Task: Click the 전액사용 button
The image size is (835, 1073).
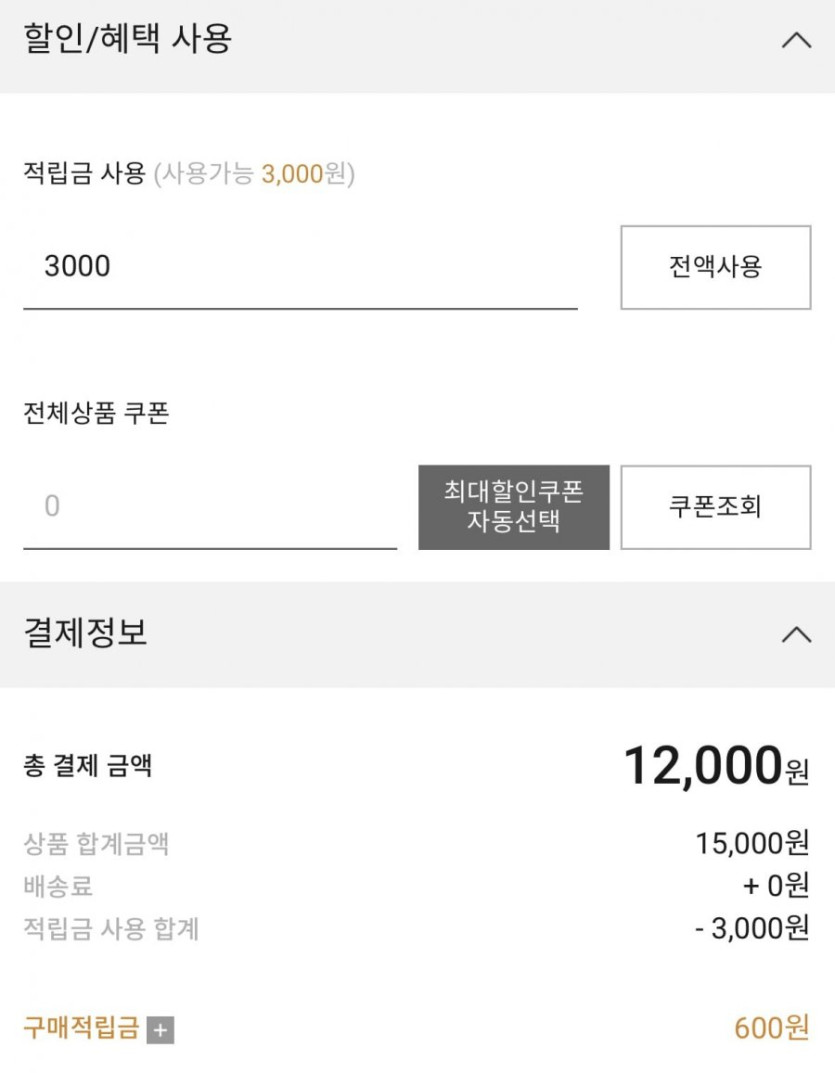Action: (715, 267)
